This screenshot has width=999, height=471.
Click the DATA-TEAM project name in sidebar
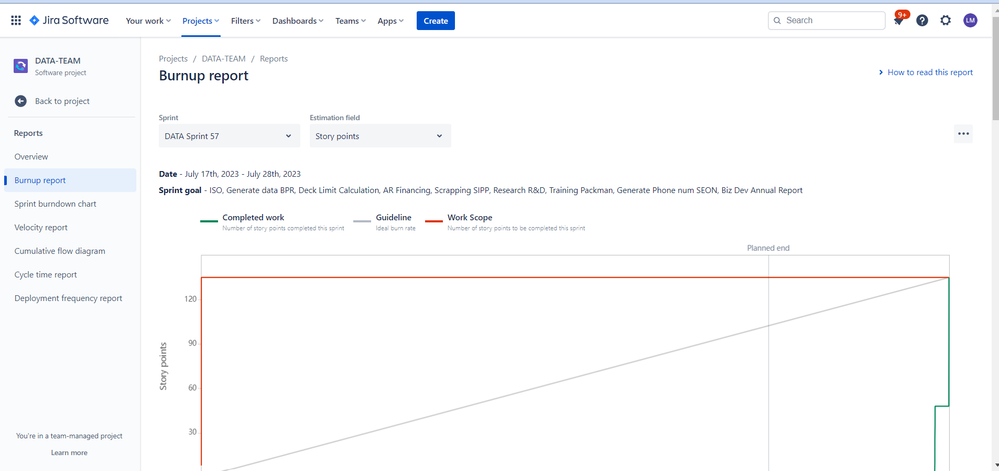pyautogui.click(x=57, y=61)
